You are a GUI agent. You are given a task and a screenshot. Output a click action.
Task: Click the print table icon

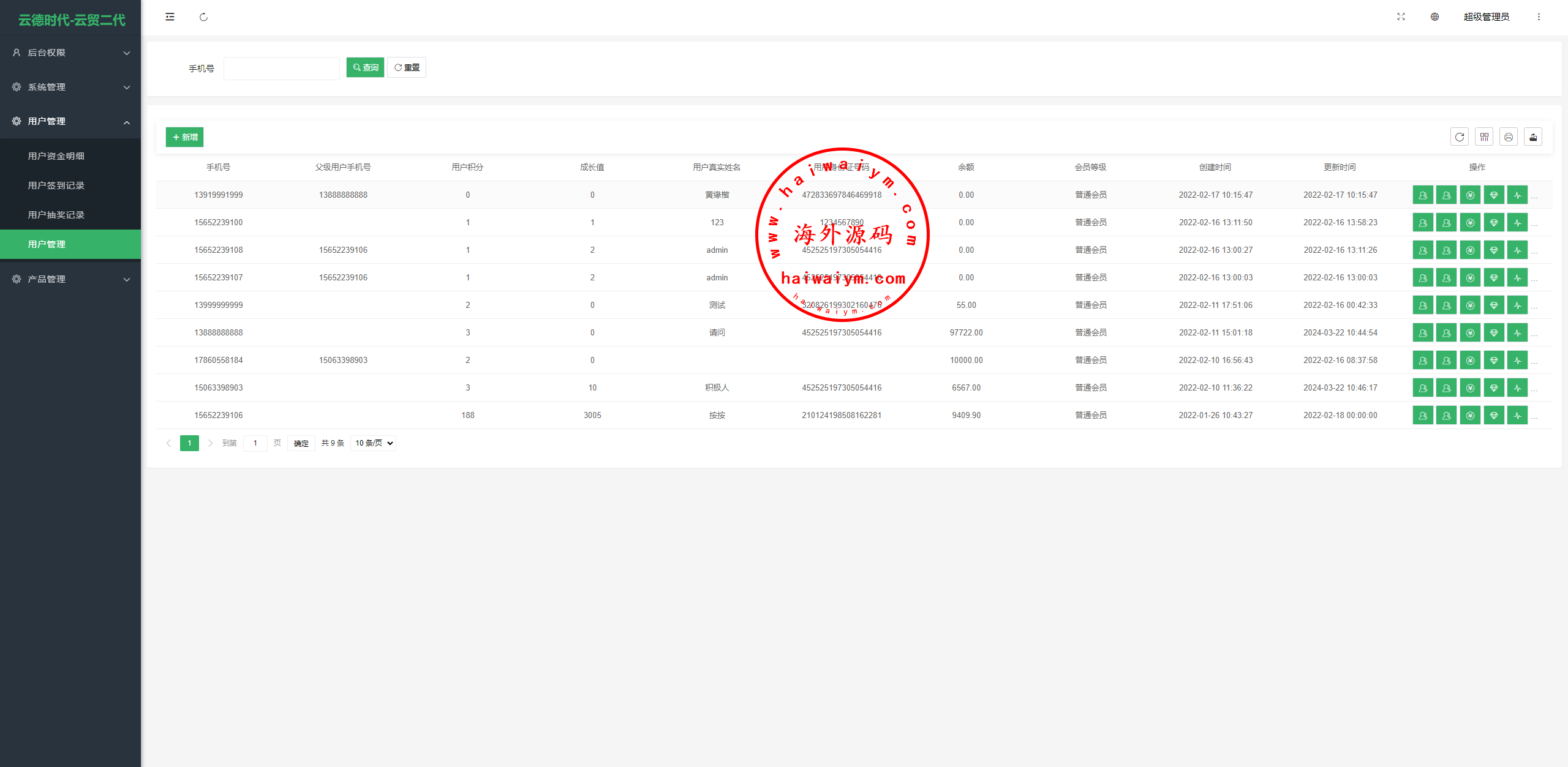1509,137
